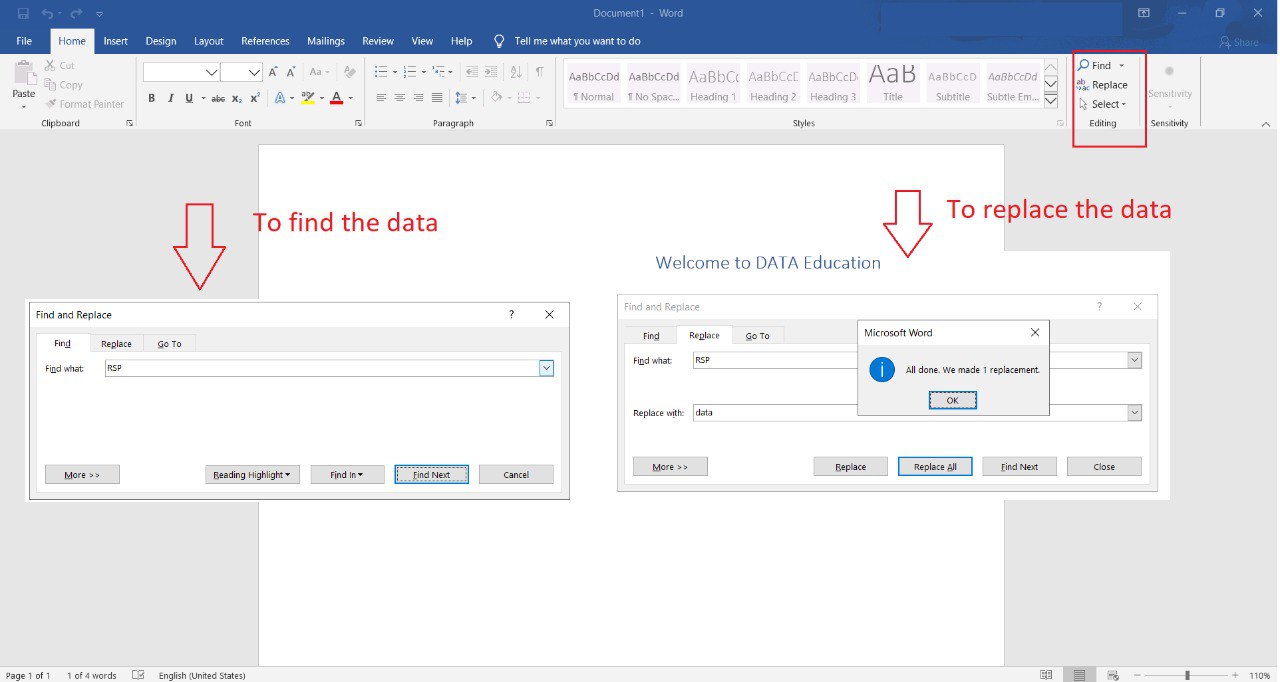The height and width of the screenshot is (682, 1280).
Task: Click the Shrink Font icon
Action: pyautogui.click(x=291, y=72)
